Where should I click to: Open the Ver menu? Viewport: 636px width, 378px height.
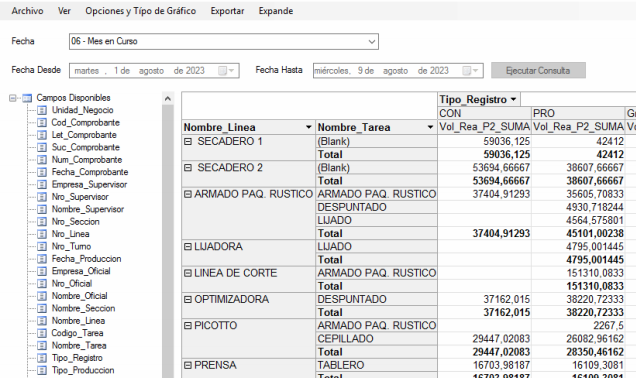(x=64, y=11)
